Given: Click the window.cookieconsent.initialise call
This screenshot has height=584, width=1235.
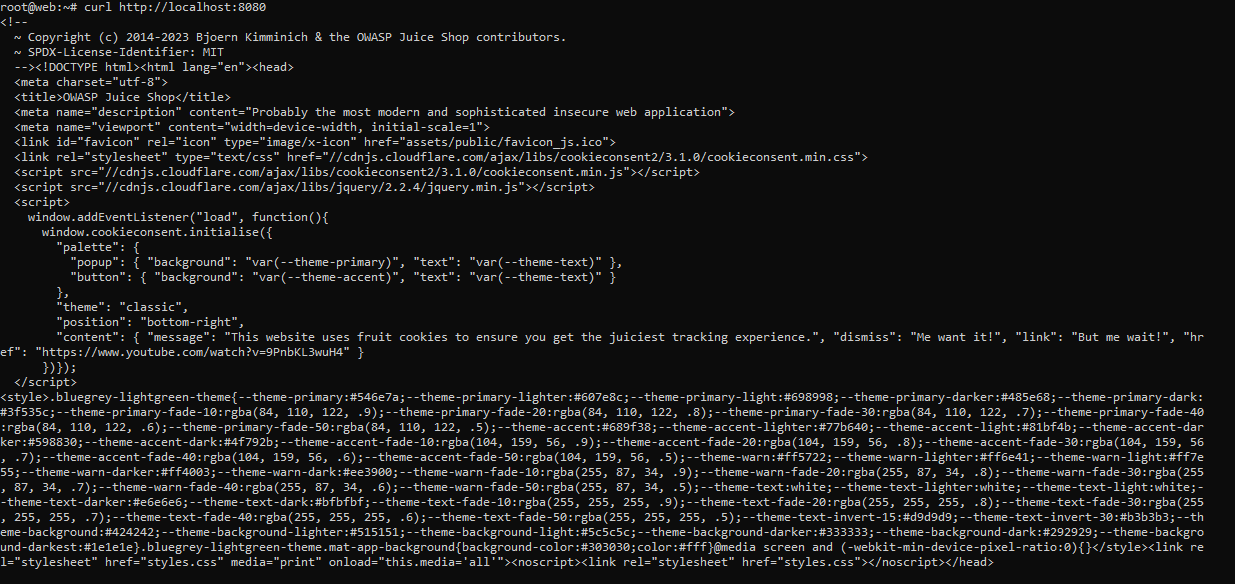Looking at the screenshot, I should (x=157, y=232).
